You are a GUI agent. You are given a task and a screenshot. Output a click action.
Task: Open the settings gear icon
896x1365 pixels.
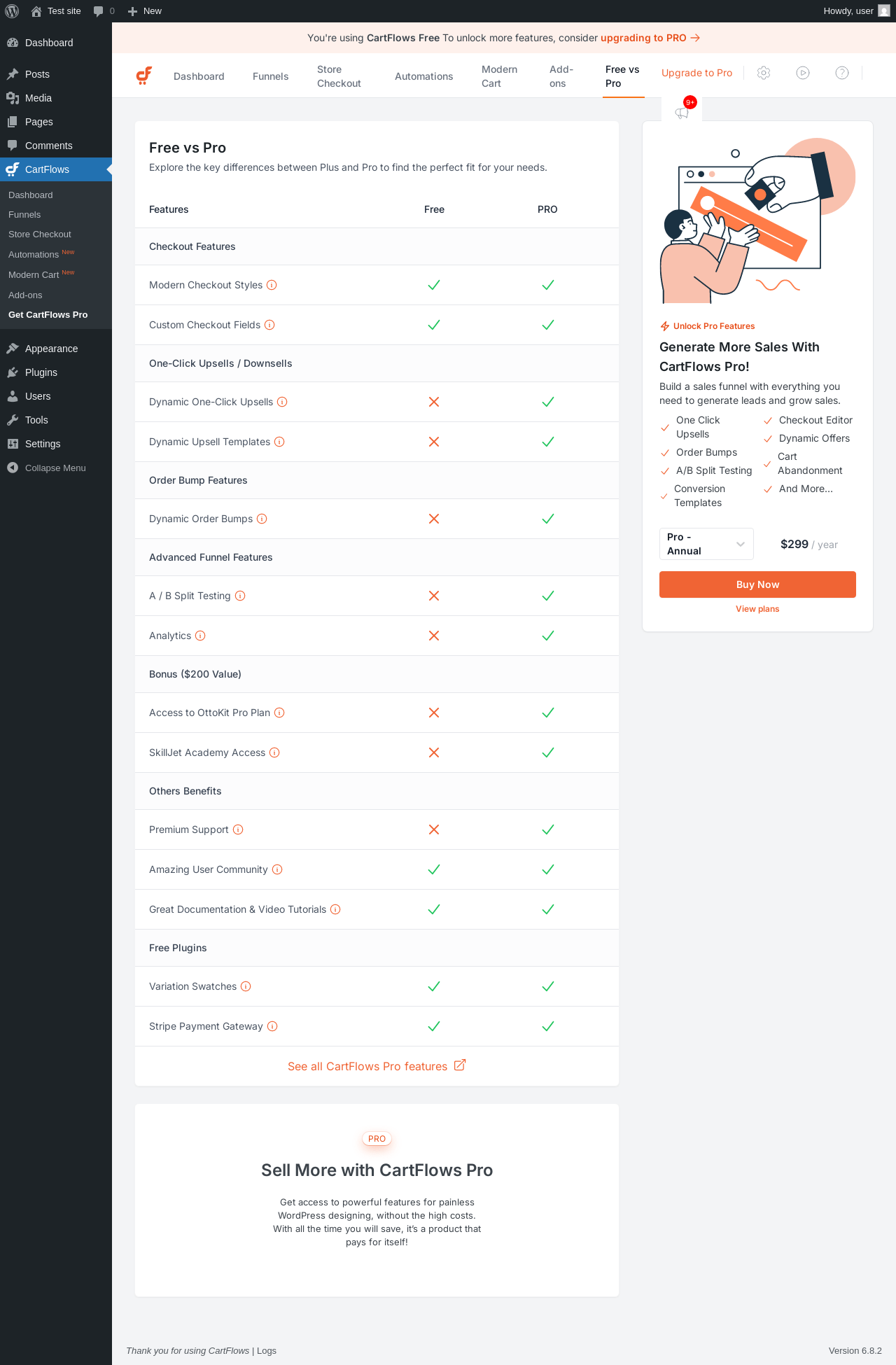point(764,73)
